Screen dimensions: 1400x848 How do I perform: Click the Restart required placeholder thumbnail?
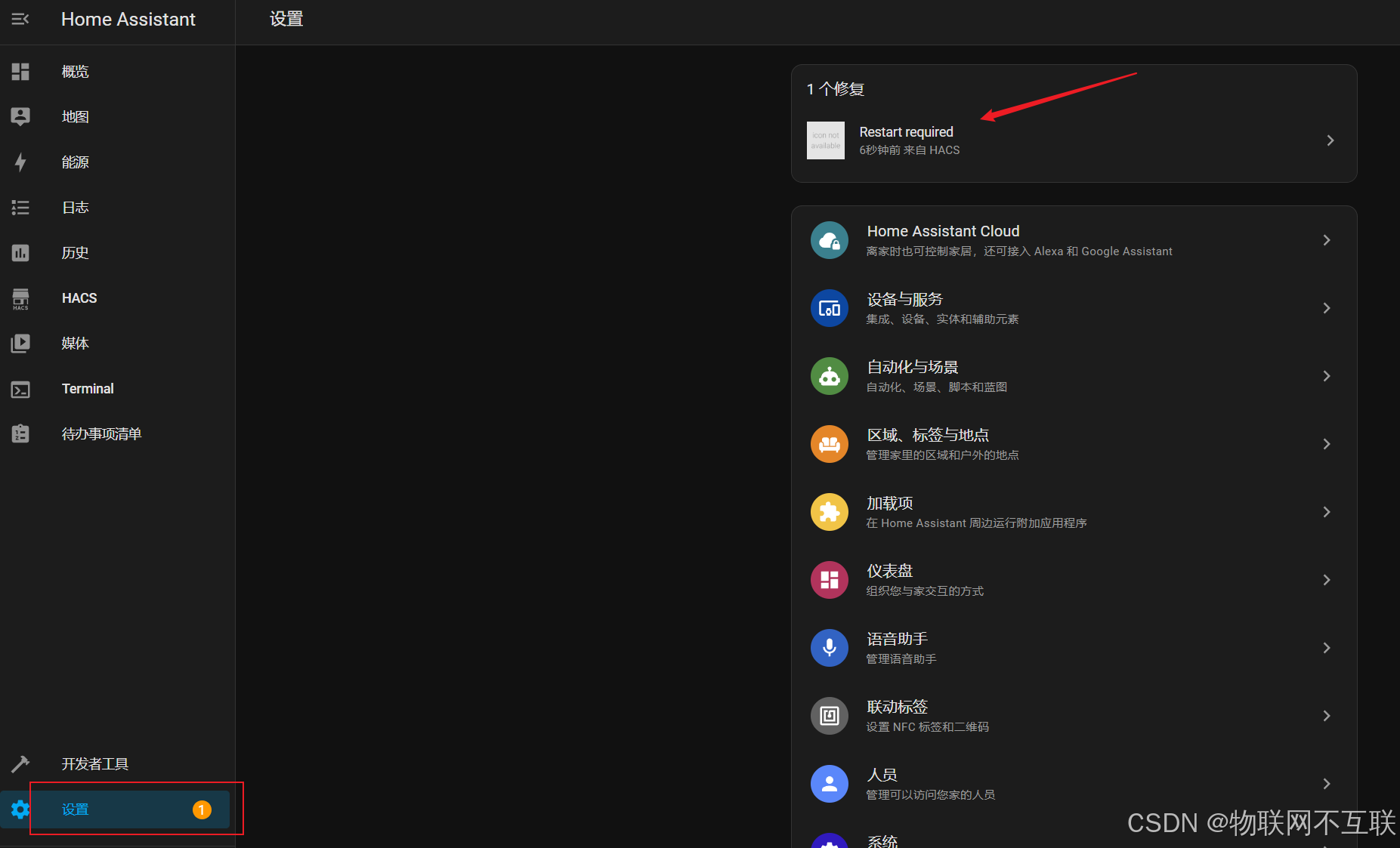(x=826, y=140)
